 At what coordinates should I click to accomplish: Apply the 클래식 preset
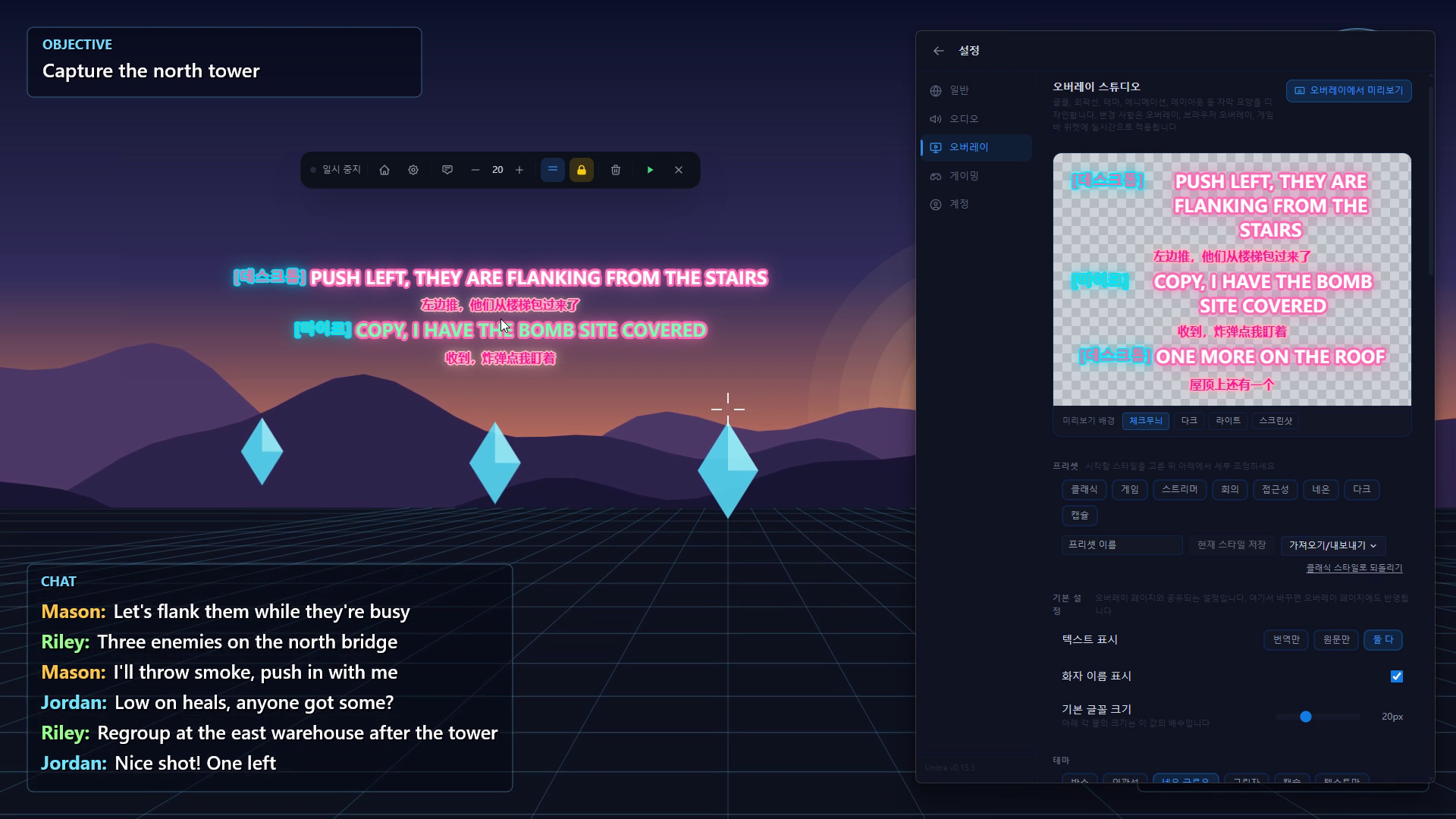(x=1084, y=490)
